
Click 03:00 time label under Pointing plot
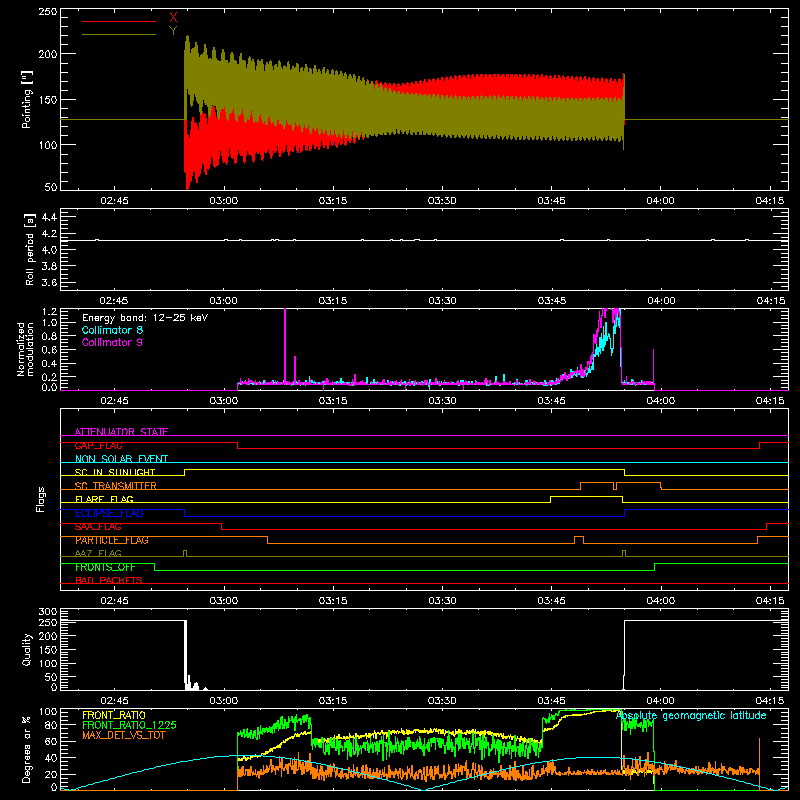[x=223, y=201]
